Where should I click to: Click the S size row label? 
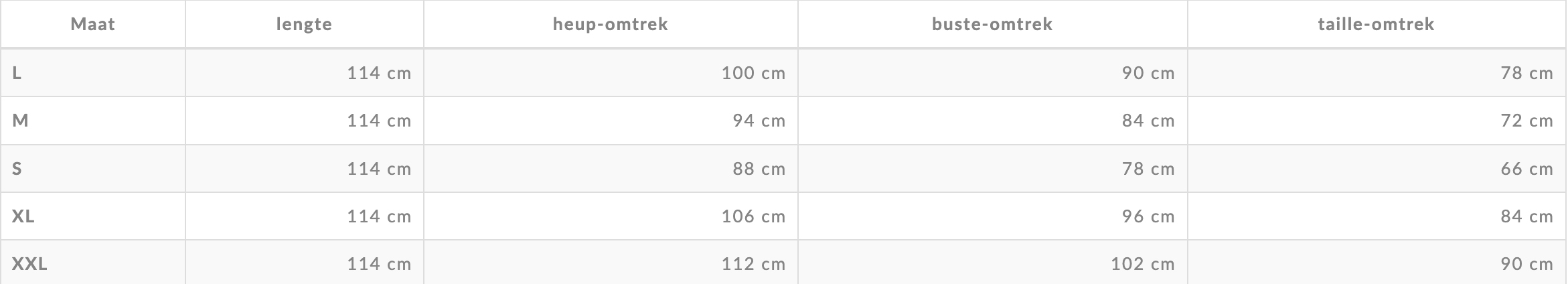(x=93, y=169)
